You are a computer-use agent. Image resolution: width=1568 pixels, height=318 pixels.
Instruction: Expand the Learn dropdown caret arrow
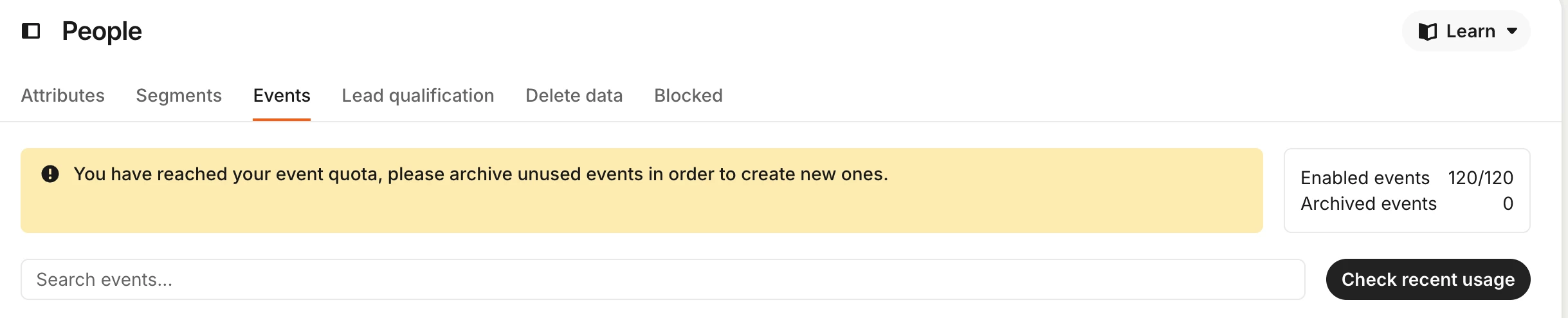tap(1512, 31)
